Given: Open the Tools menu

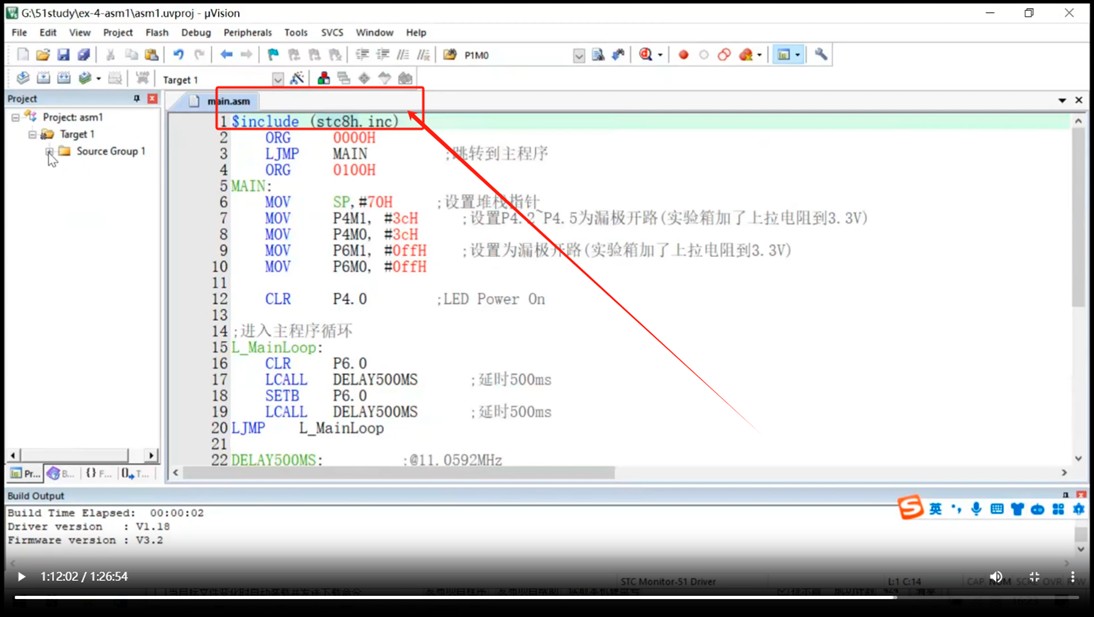Looking at the screenshot, I should pyautogui.click(x=296, y=32).
